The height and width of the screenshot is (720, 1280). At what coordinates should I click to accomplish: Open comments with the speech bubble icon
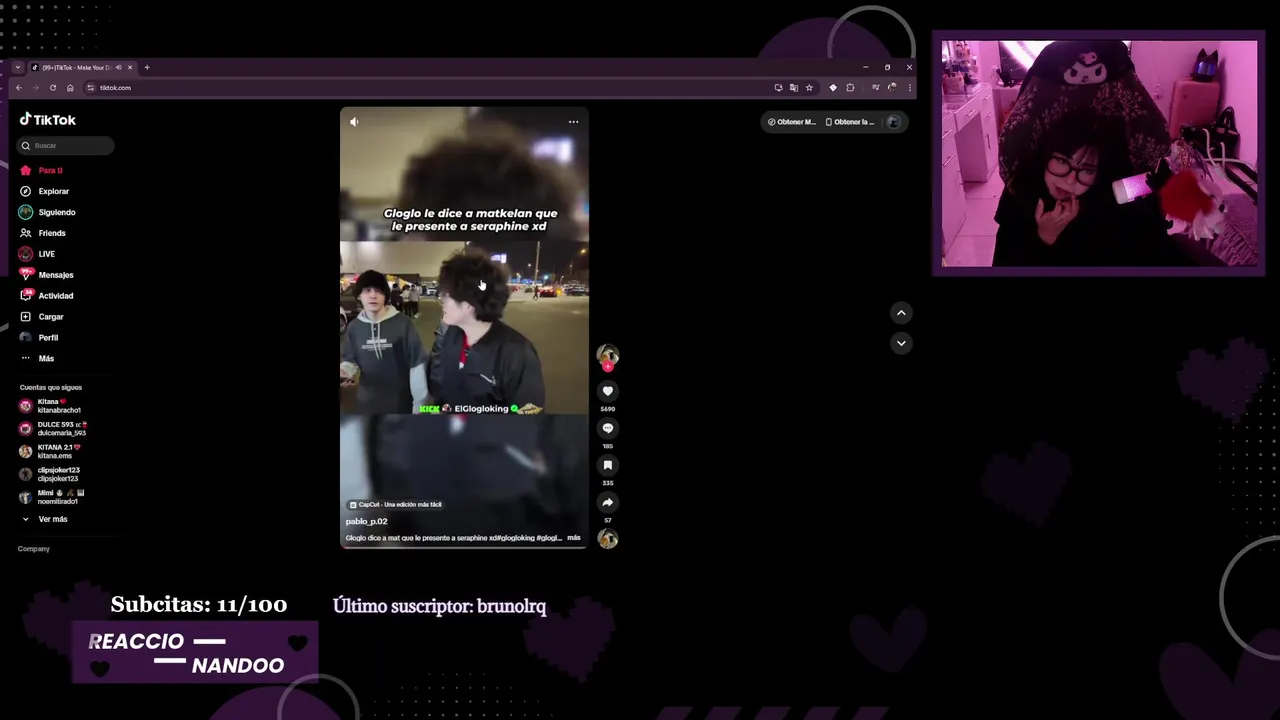tap(607, 428)
